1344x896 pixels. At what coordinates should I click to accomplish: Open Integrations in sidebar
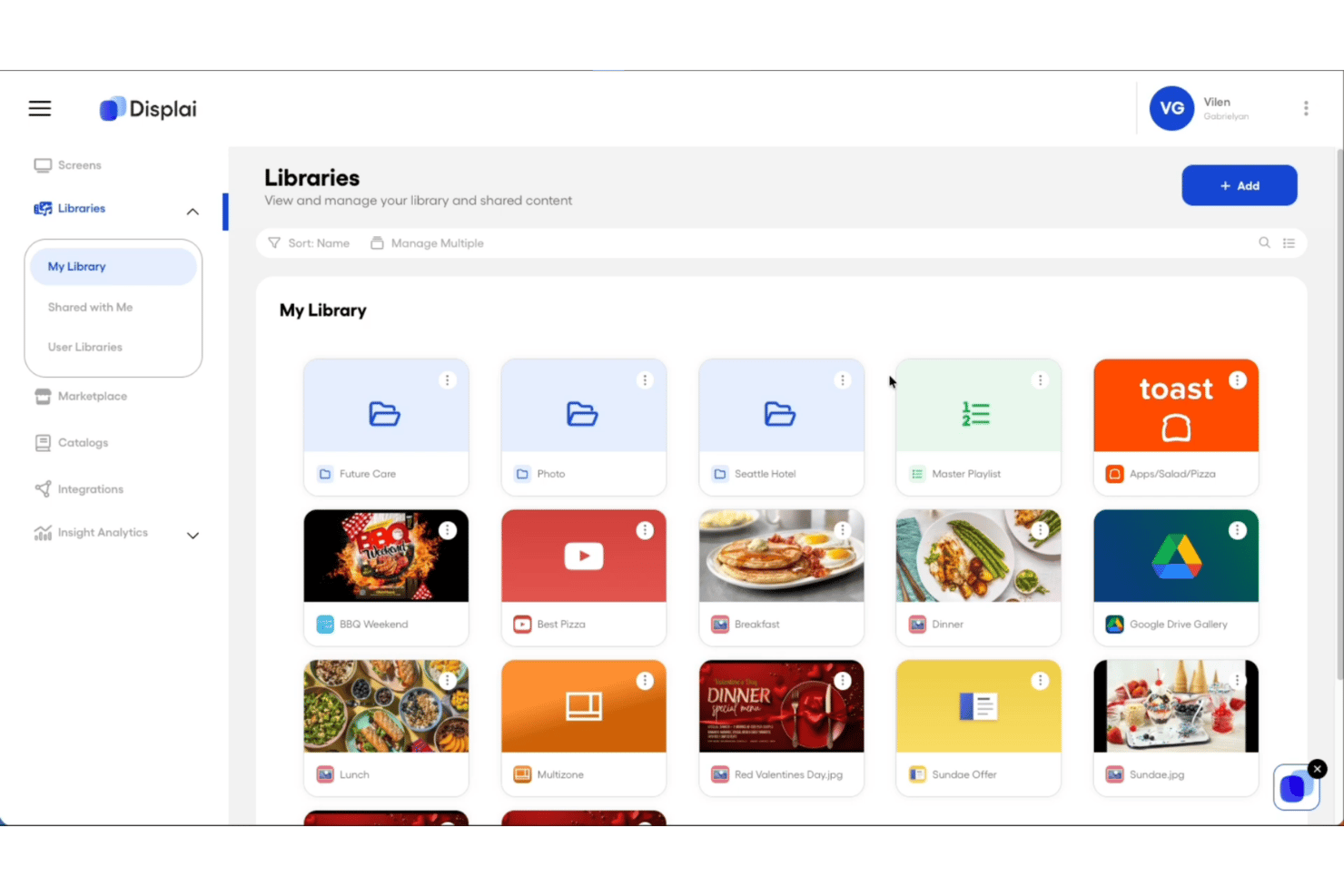[x=79, y=489]
